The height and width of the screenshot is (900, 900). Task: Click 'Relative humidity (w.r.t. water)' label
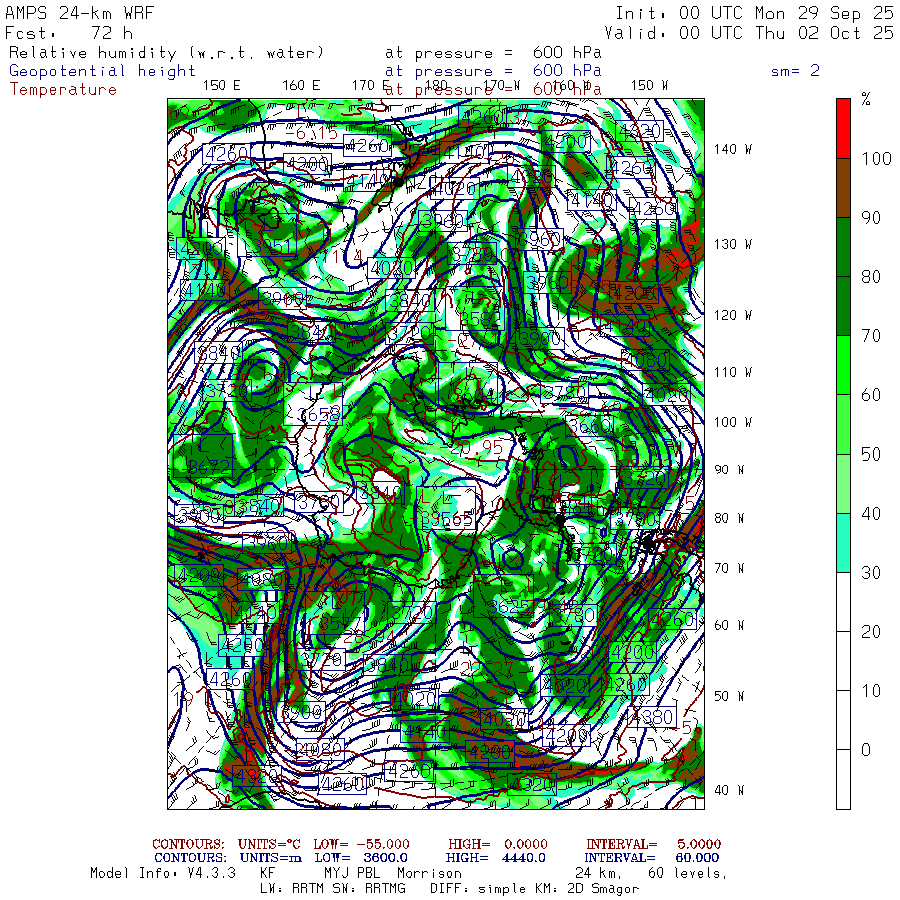pyautogui.click(x=166, y=53)
